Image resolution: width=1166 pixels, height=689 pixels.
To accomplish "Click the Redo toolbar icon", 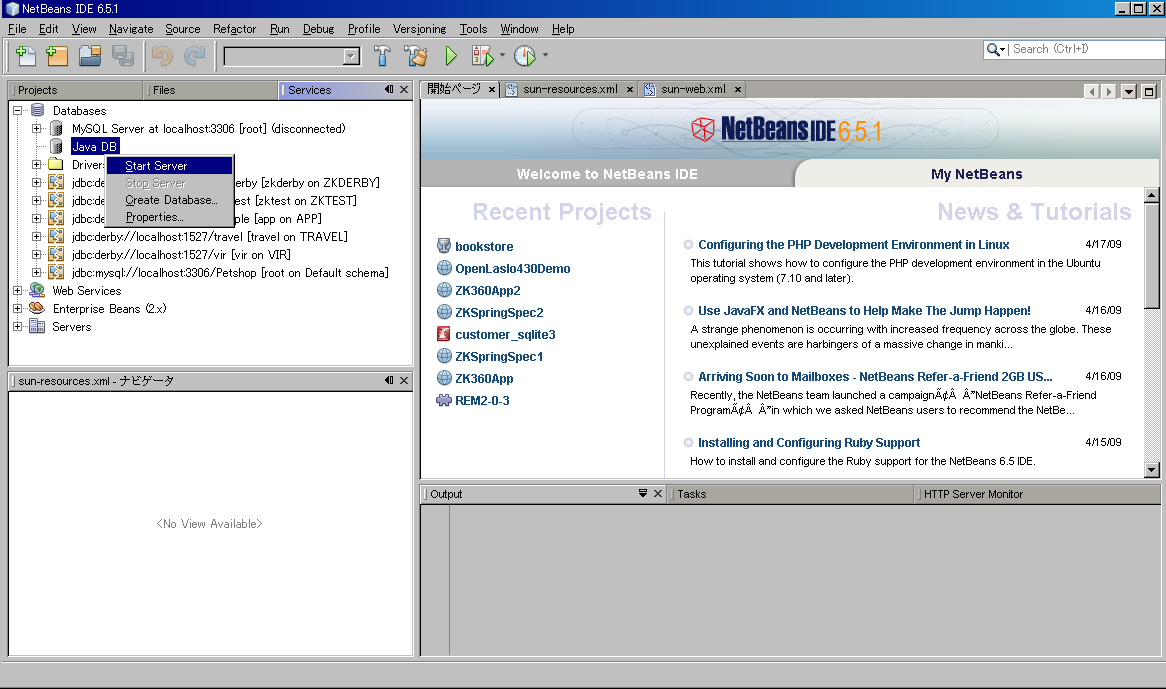I will click(195, 56).
